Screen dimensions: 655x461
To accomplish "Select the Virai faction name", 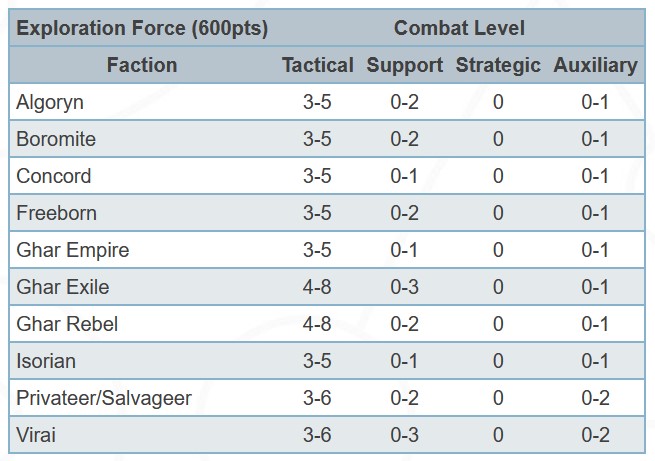I will point(36,435).
